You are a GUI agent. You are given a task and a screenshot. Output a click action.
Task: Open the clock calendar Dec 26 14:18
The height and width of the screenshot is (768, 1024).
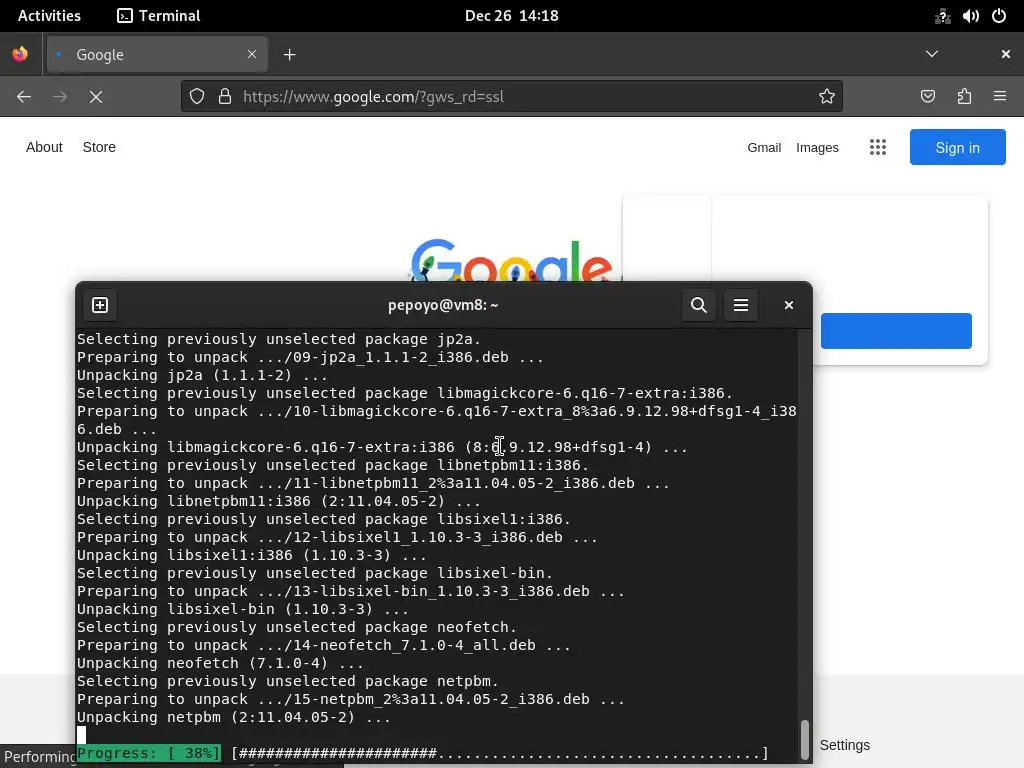tap(511, 16)
